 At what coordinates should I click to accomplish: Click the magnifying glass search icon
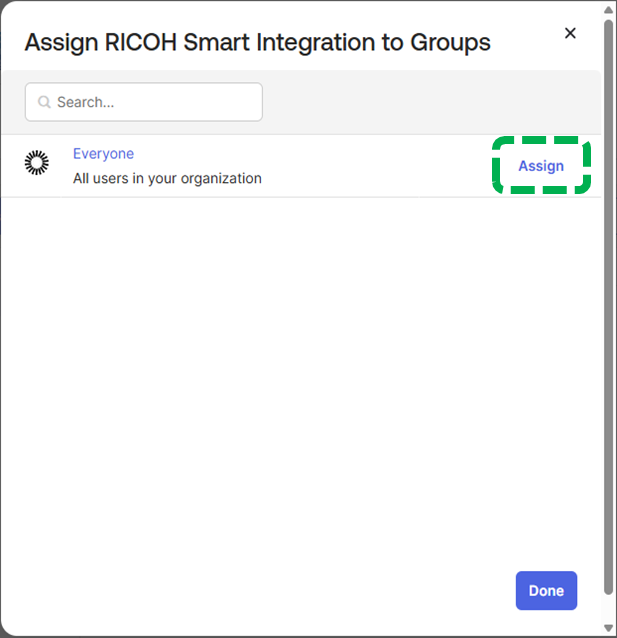tap(44, 102)
